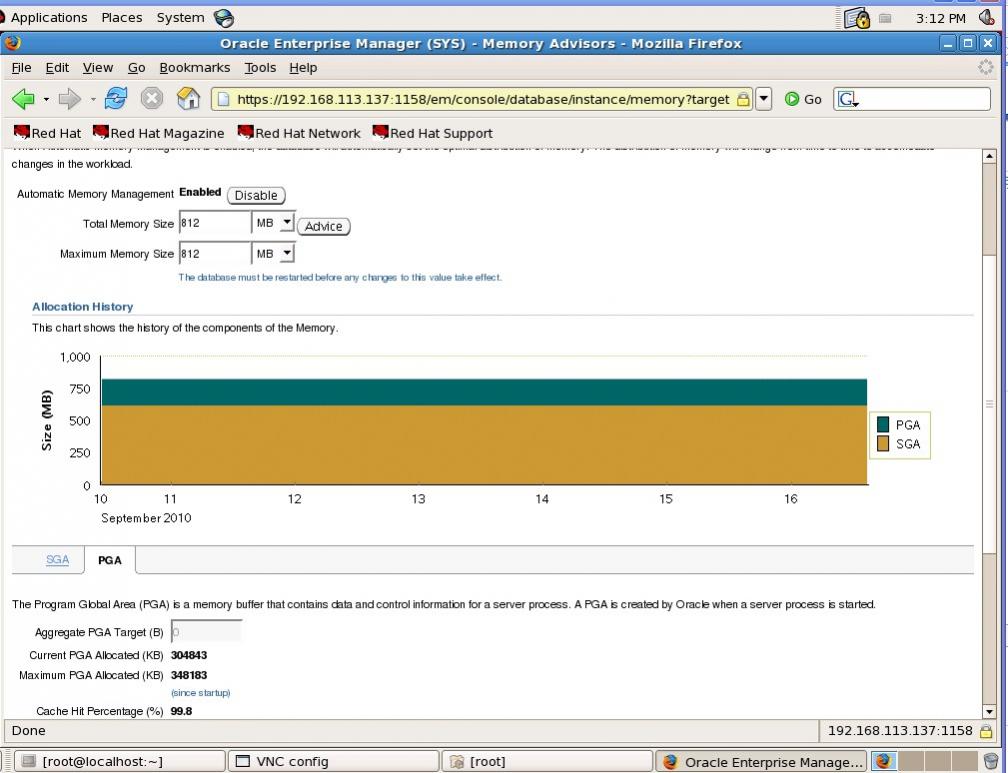The width and height of the screenshot is (1008, 773).
Task: Click the teal PGA area in the chart
Action: tap(484, 392)
